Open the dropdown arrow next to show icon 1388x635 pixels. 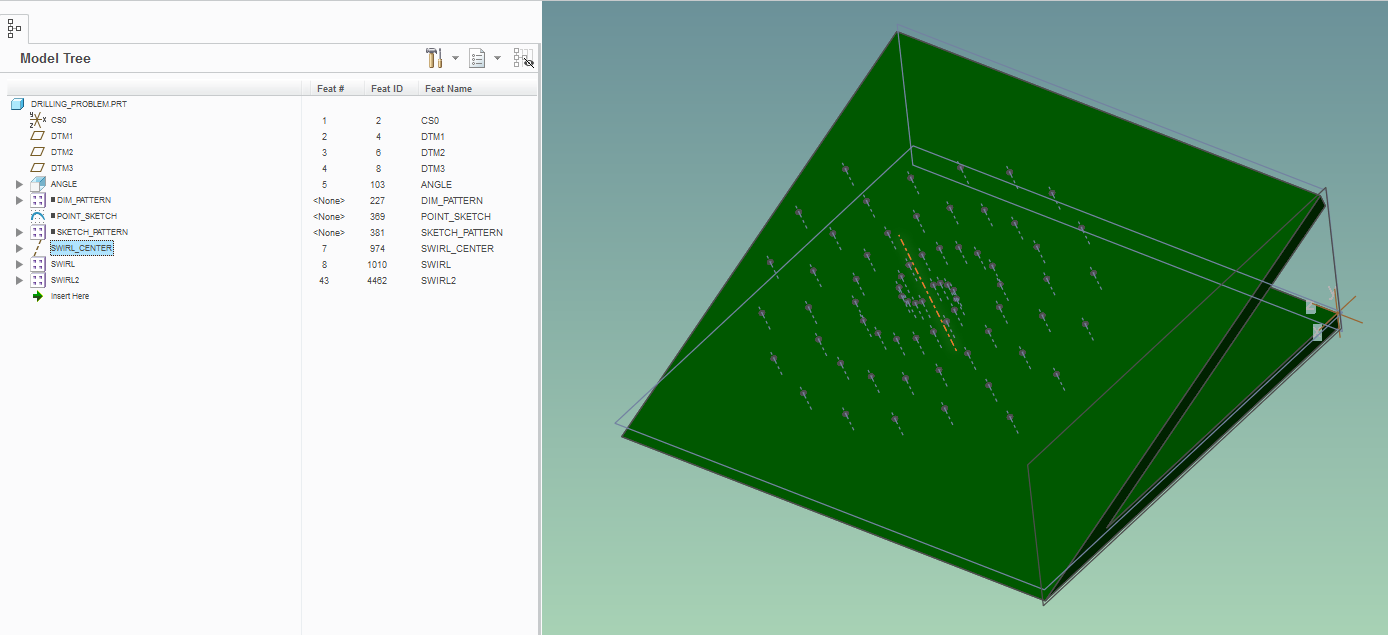(497, 58)
